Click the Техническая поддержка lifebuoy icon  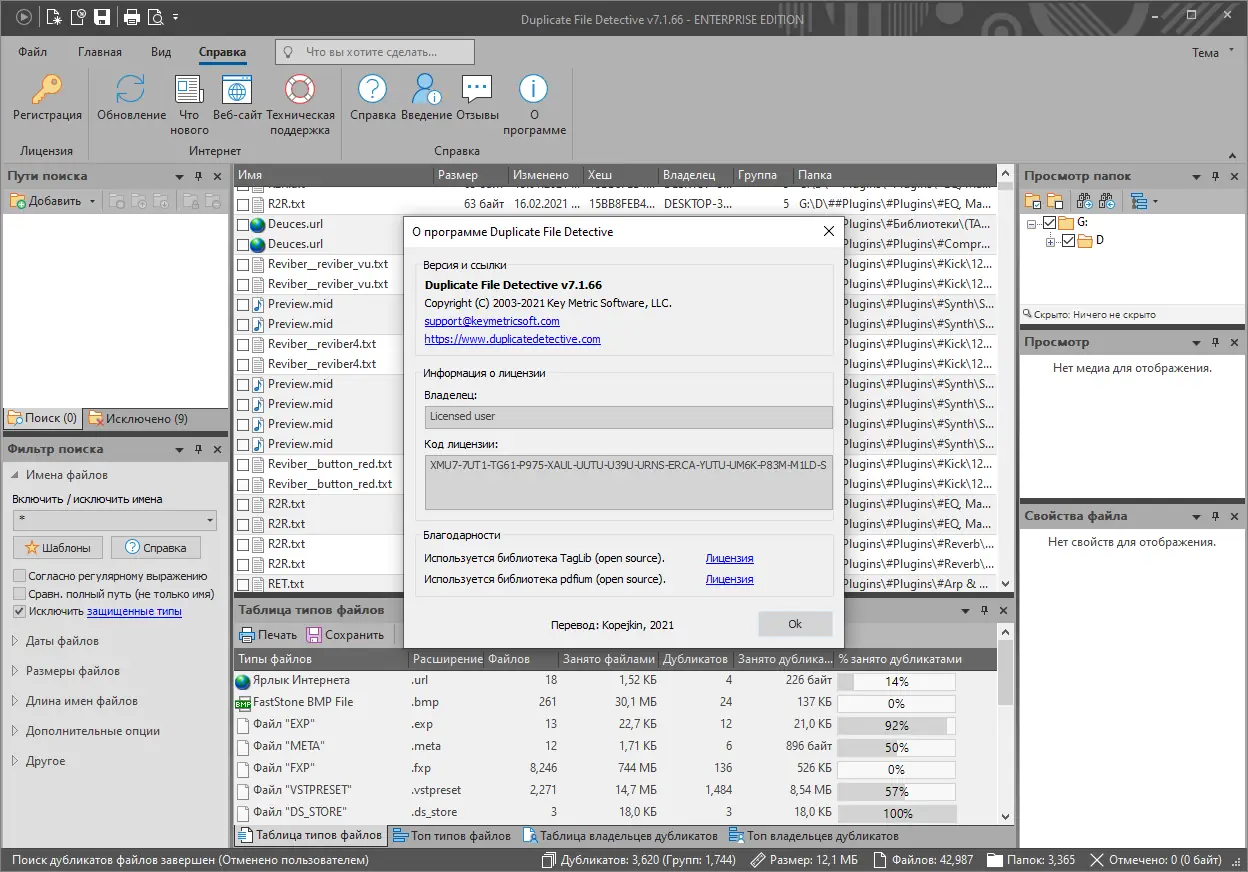299,91
